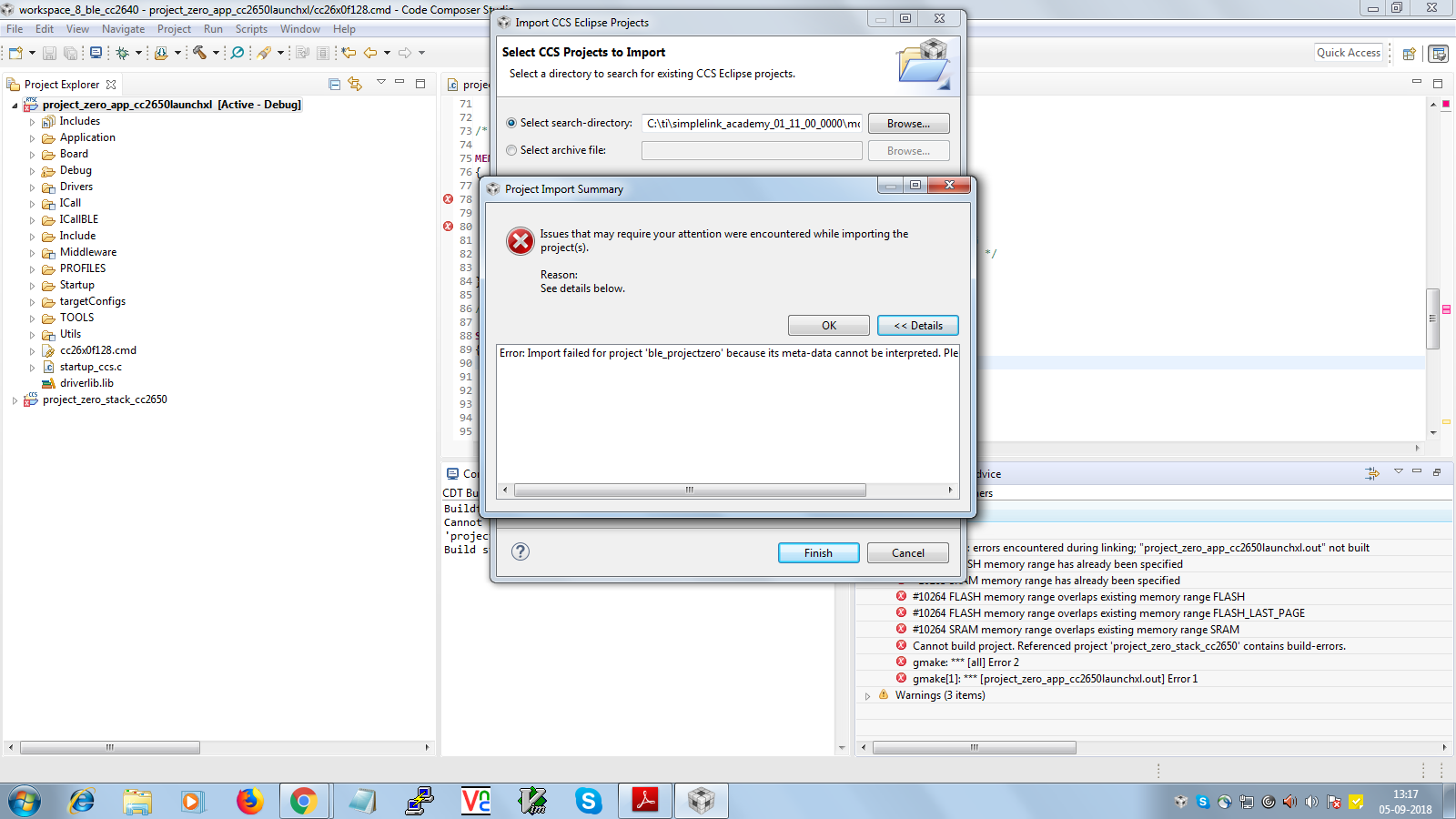Click the search-directory path input field
1456x819 pixels.
[x=752, y=123]
